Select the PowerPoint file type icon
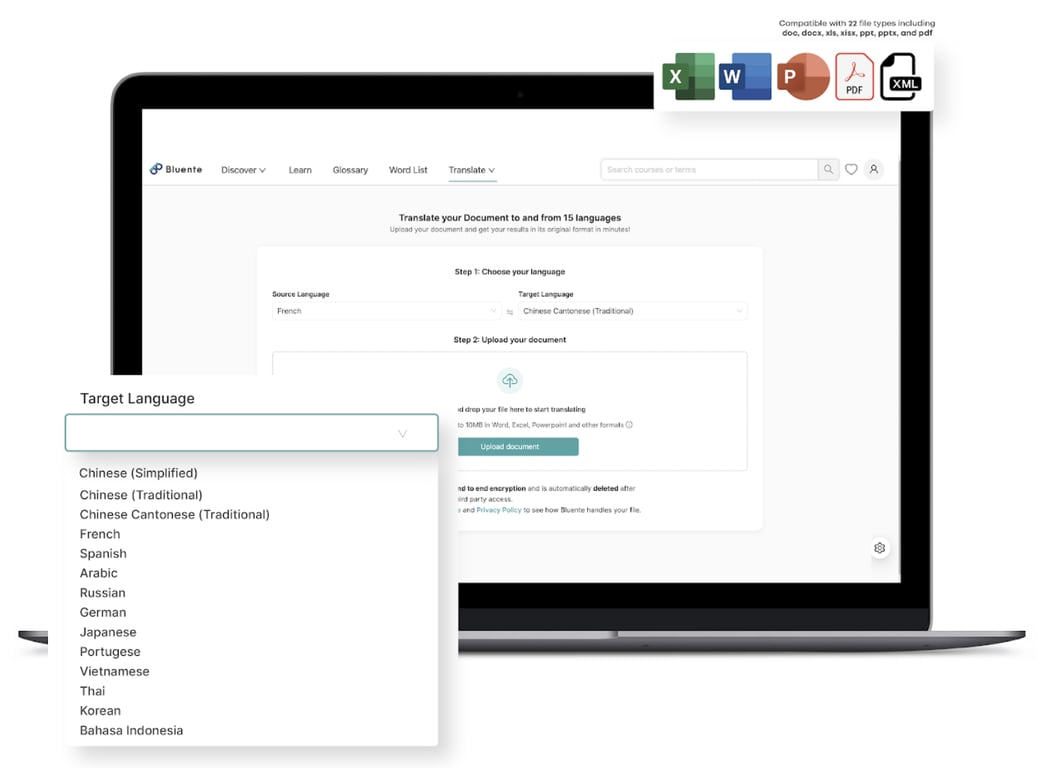Viewport: 1043px width, 768px height. click(802, 76)
